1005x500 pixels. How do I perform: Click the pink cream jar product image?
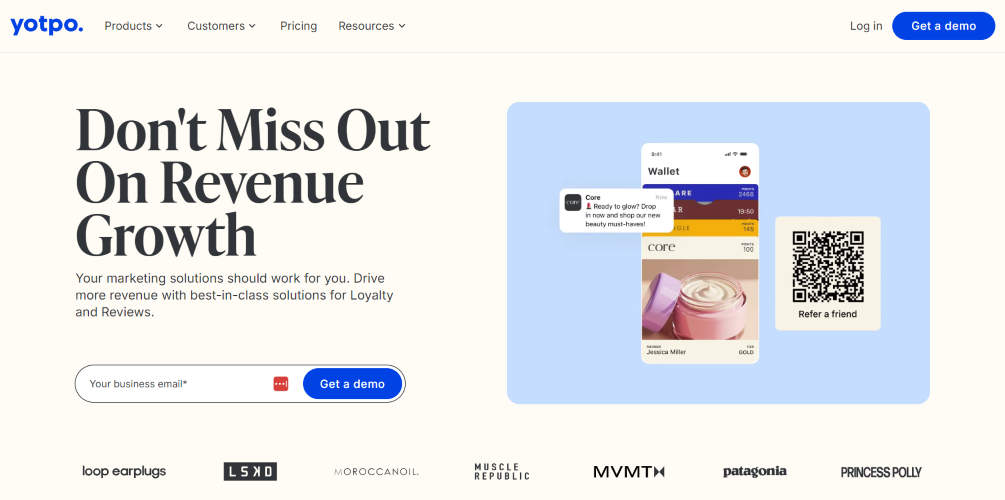pos(700,299)
